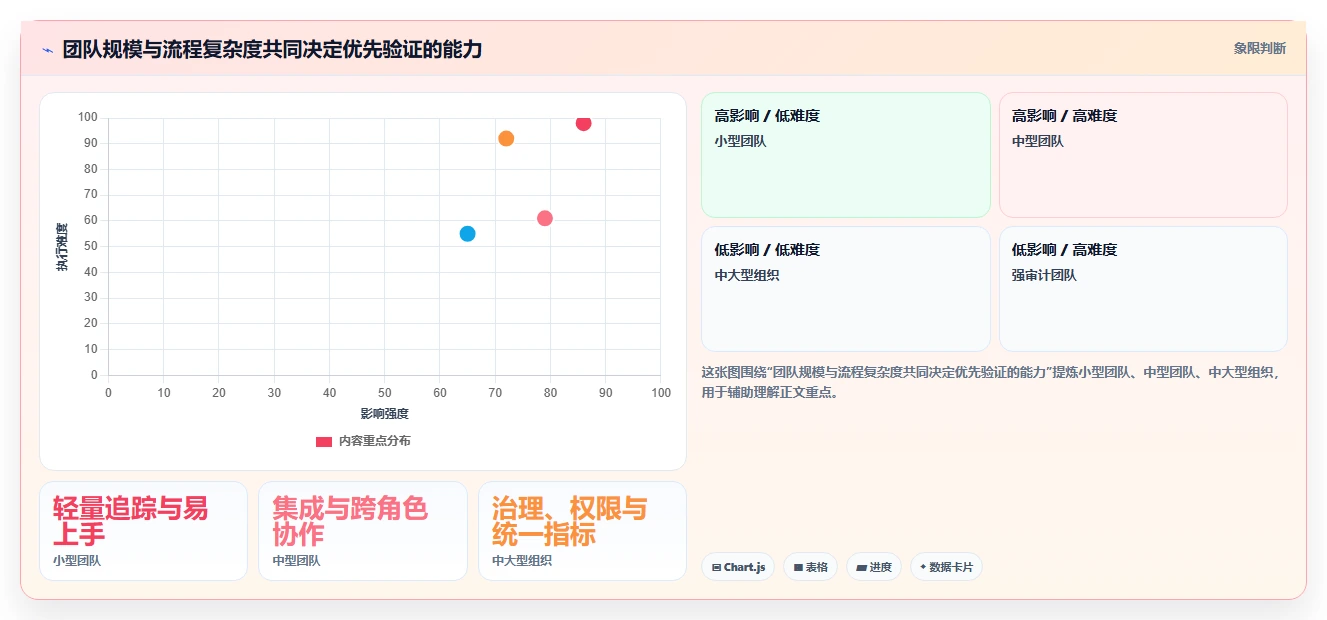
Task: Click the 象限判断 label in header
Action: 1260,48
